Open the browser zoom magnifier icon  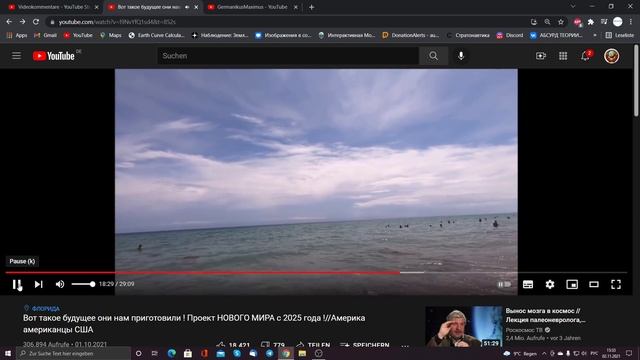click(547, 22)
